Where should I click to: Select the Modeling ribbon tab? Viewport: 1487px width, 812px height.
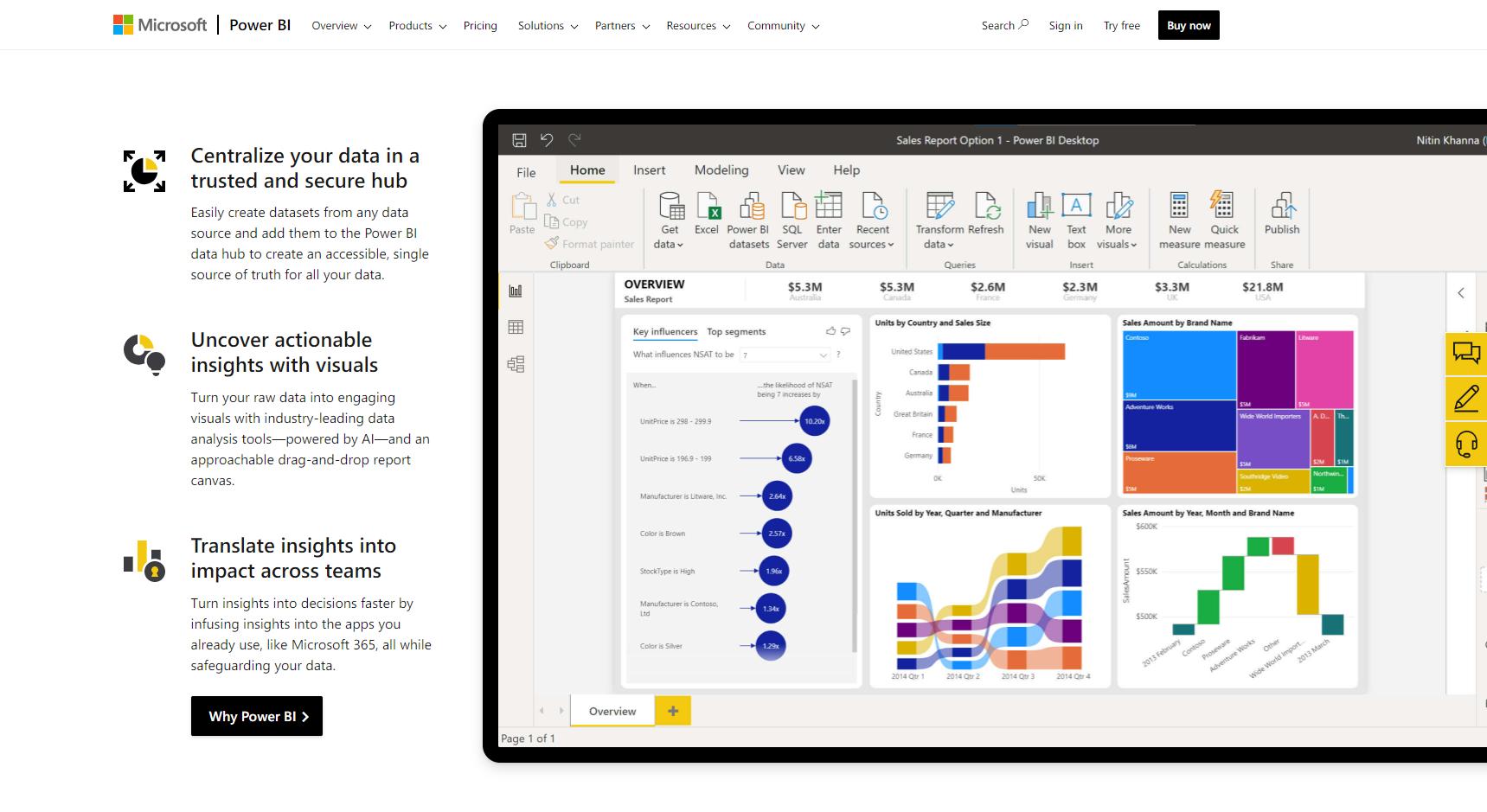(x=721, y=170)
